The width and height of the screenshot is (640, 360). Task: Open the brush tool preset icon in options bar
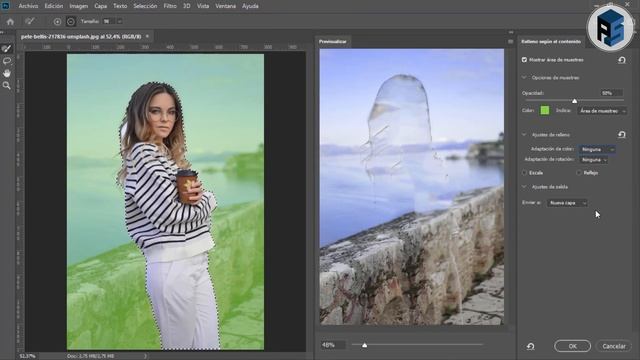pos(30,21)
